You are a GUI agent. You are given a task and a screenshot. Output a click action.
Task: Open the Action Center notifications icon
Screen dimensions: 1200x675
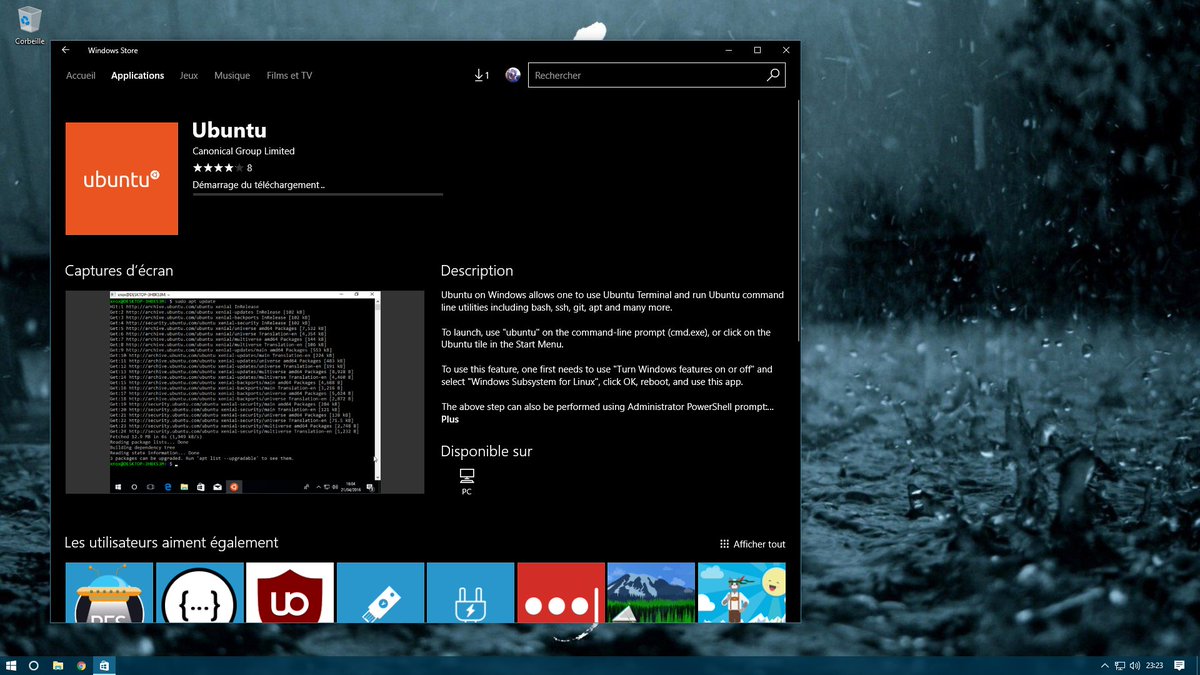tap(1180, 665)
